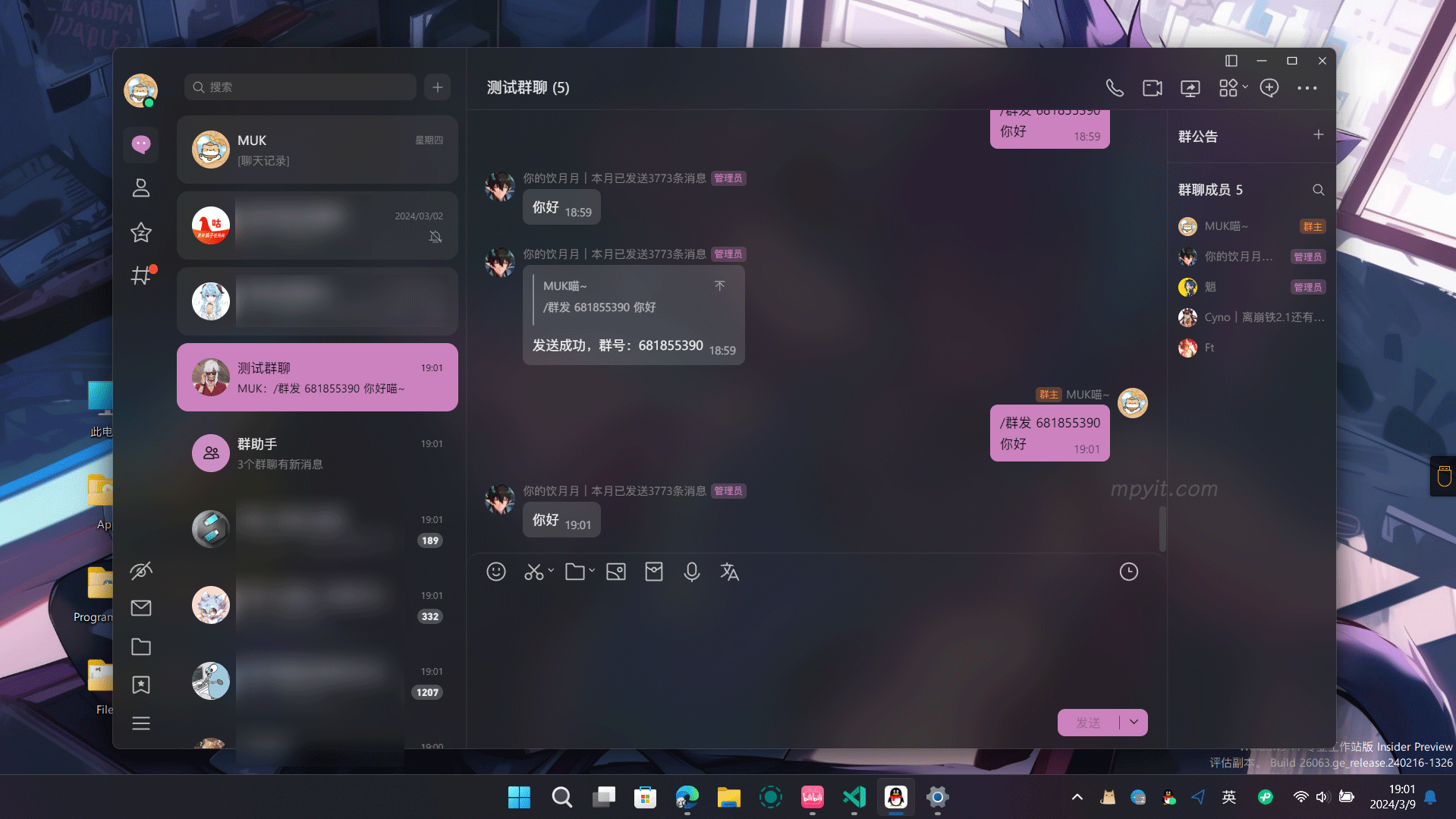Screen dimensions: 1456x819
Task: Click the 发送 send button
Action: [1089, 723]
